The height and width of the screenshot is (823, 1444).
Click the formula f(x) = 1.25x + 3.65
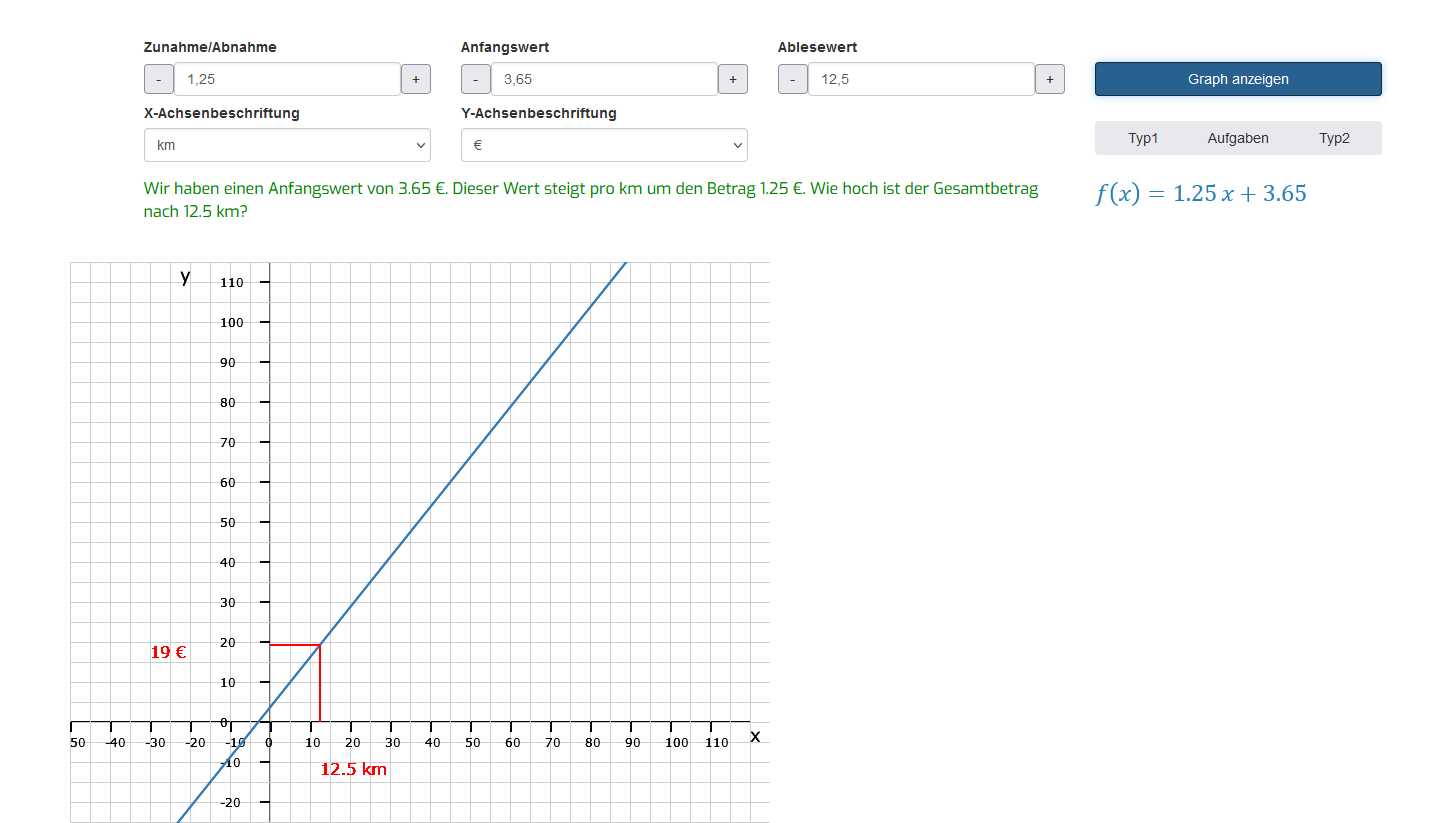click(1201, 194)
